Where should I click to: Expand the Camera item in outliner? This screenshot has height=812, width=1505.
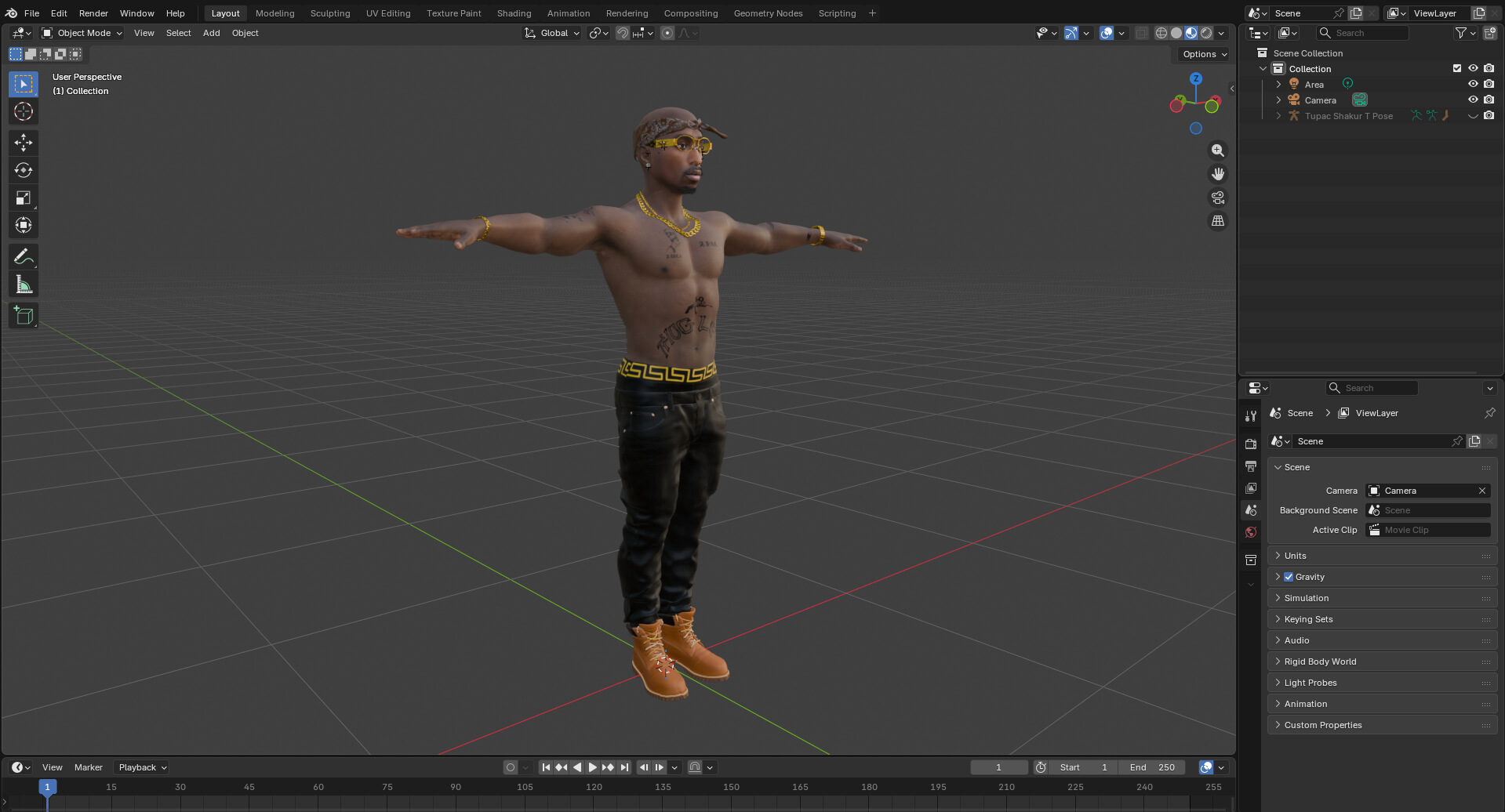(x=1278, y=100)
